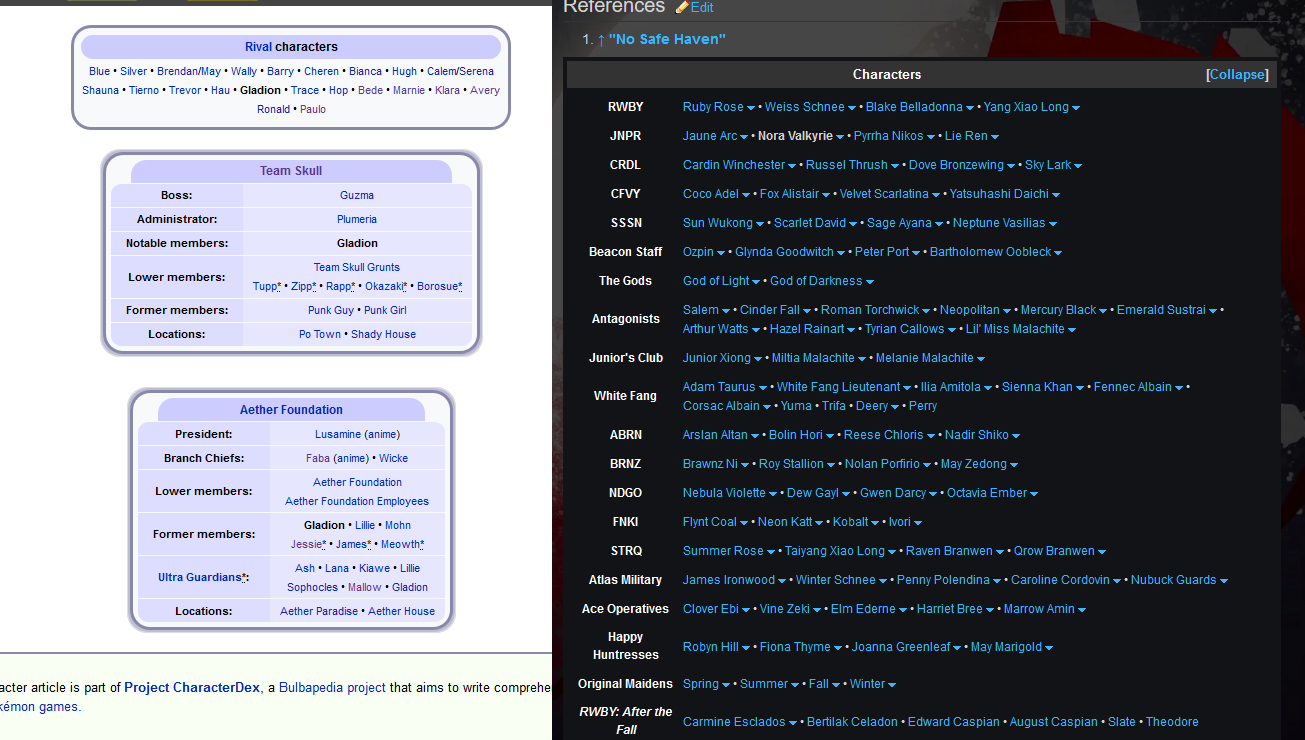Open the Clover Ebi dropdown in Ace Operatives
This screenshot has width=1305, height=740.
(x=745, y=608)
